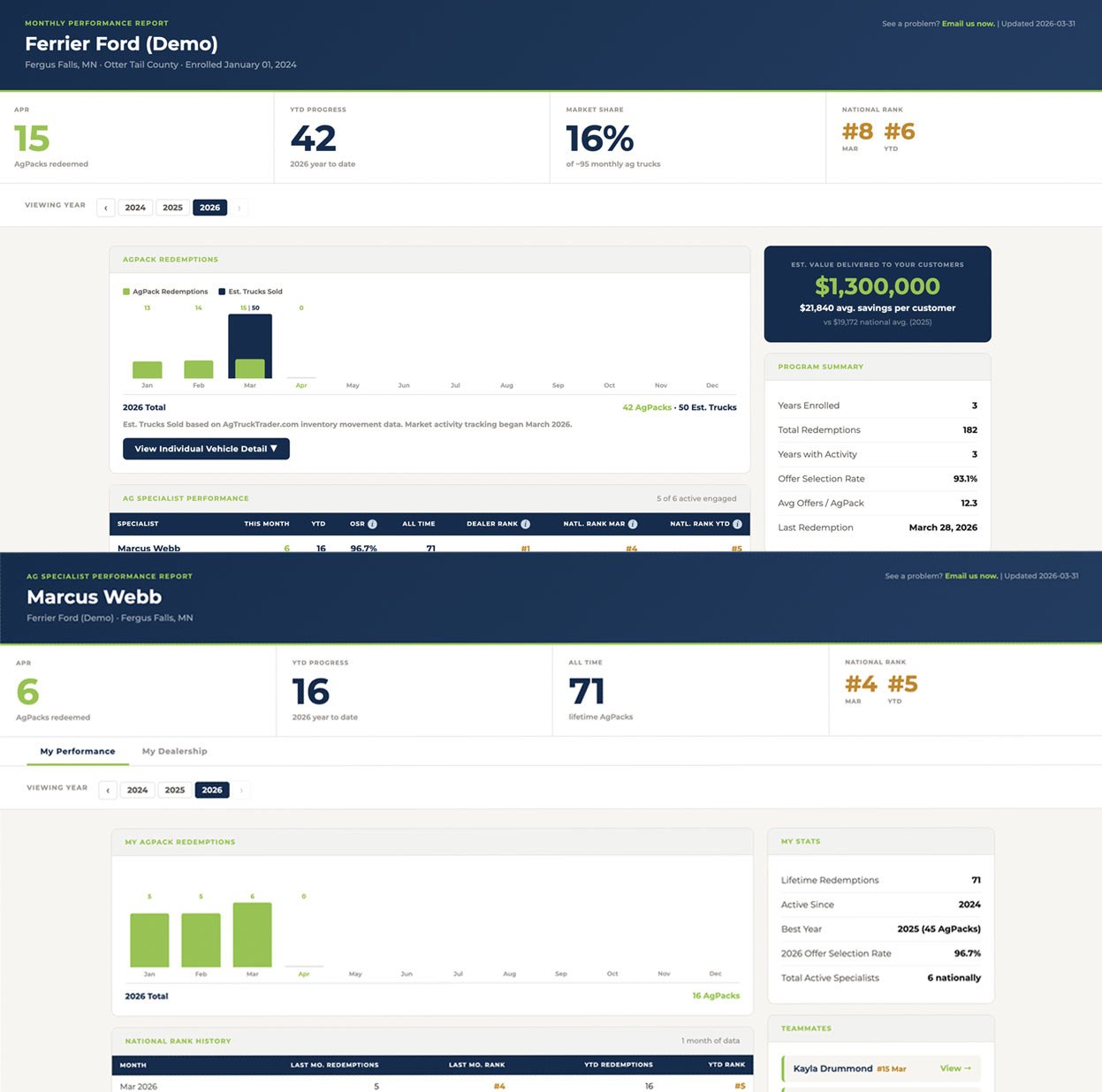This screenshot has width=1102, height=1092.
Task: Select 2024 in the dealership viewing year
Action: point(135,208)
